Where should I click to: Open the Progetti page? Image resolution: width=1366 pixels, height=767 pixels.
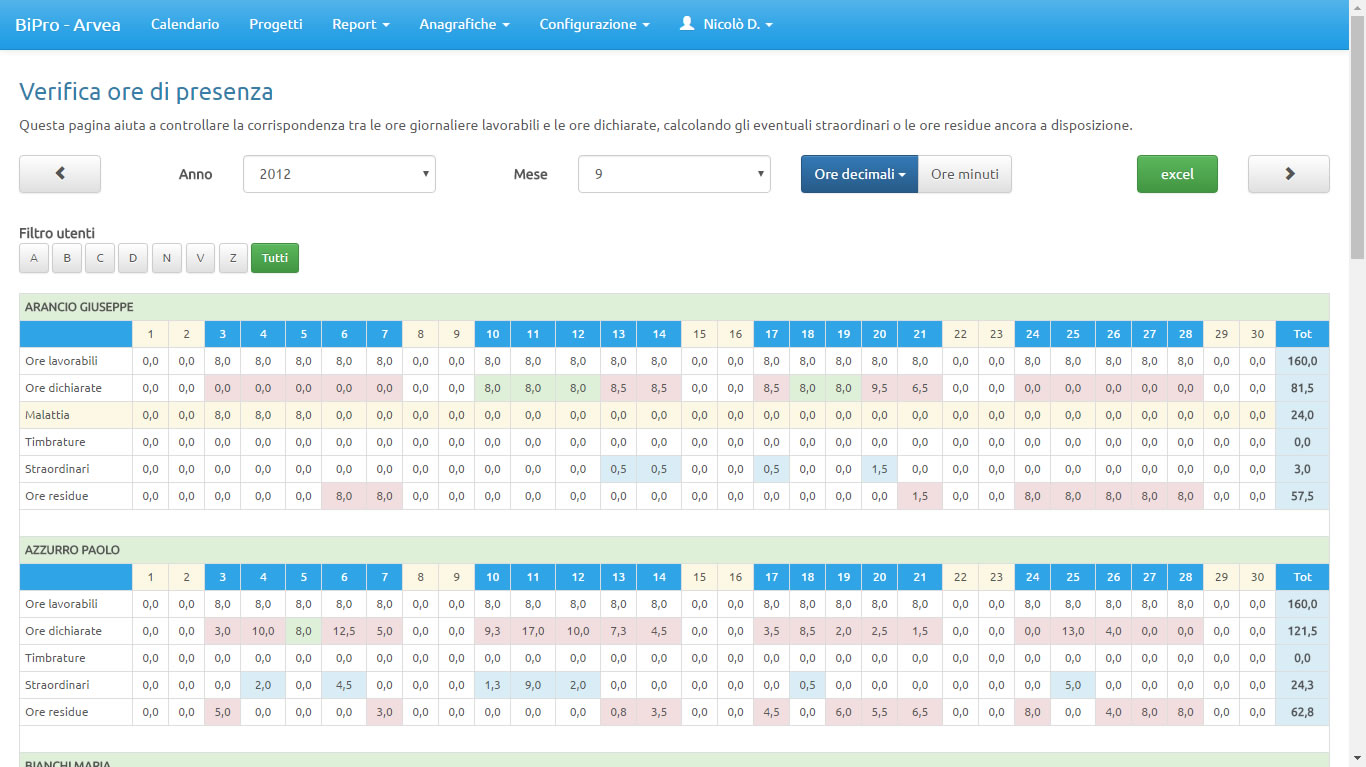[276, 24]
